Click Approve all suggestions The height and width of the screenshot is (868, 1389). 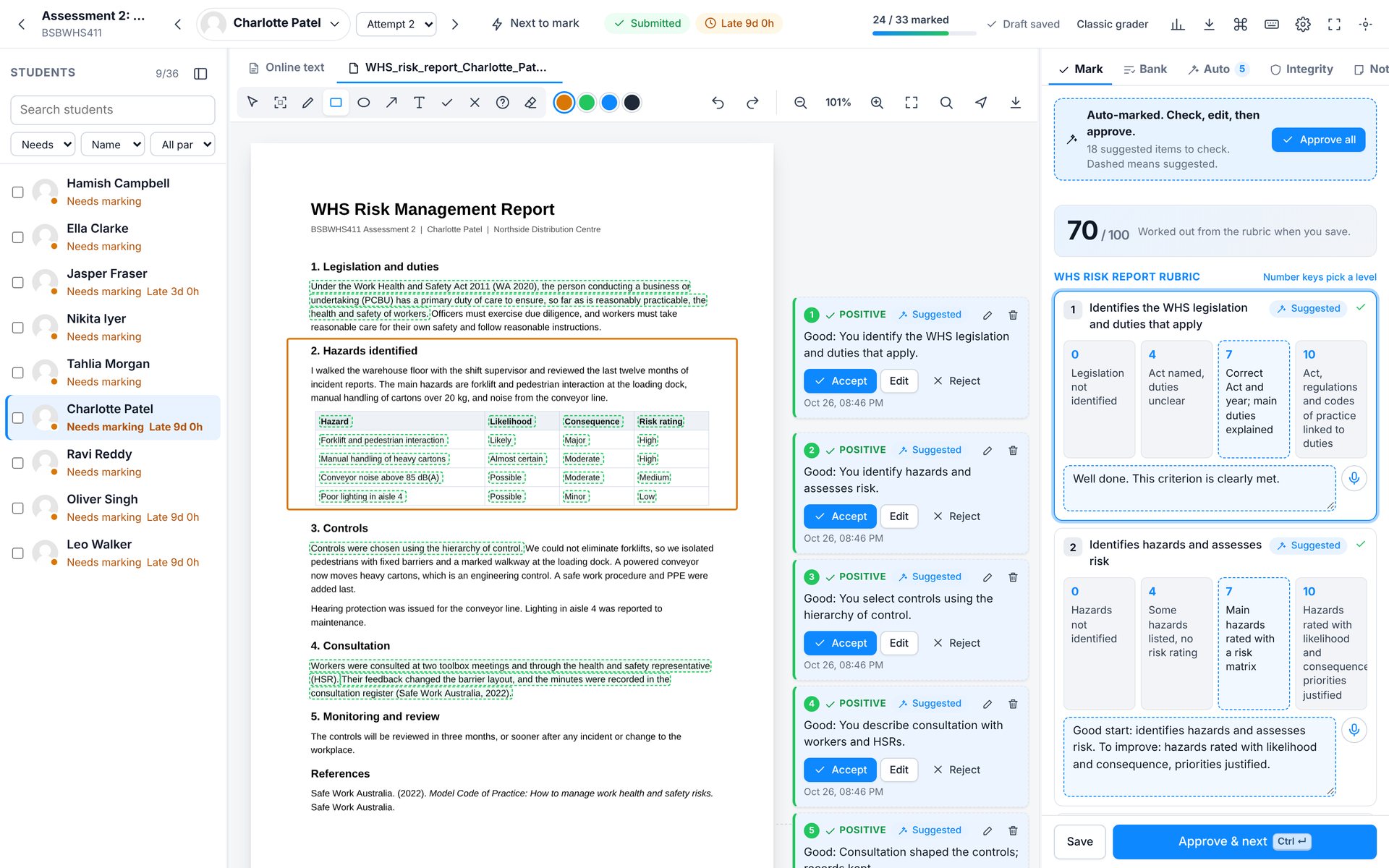click(1318, 140)
